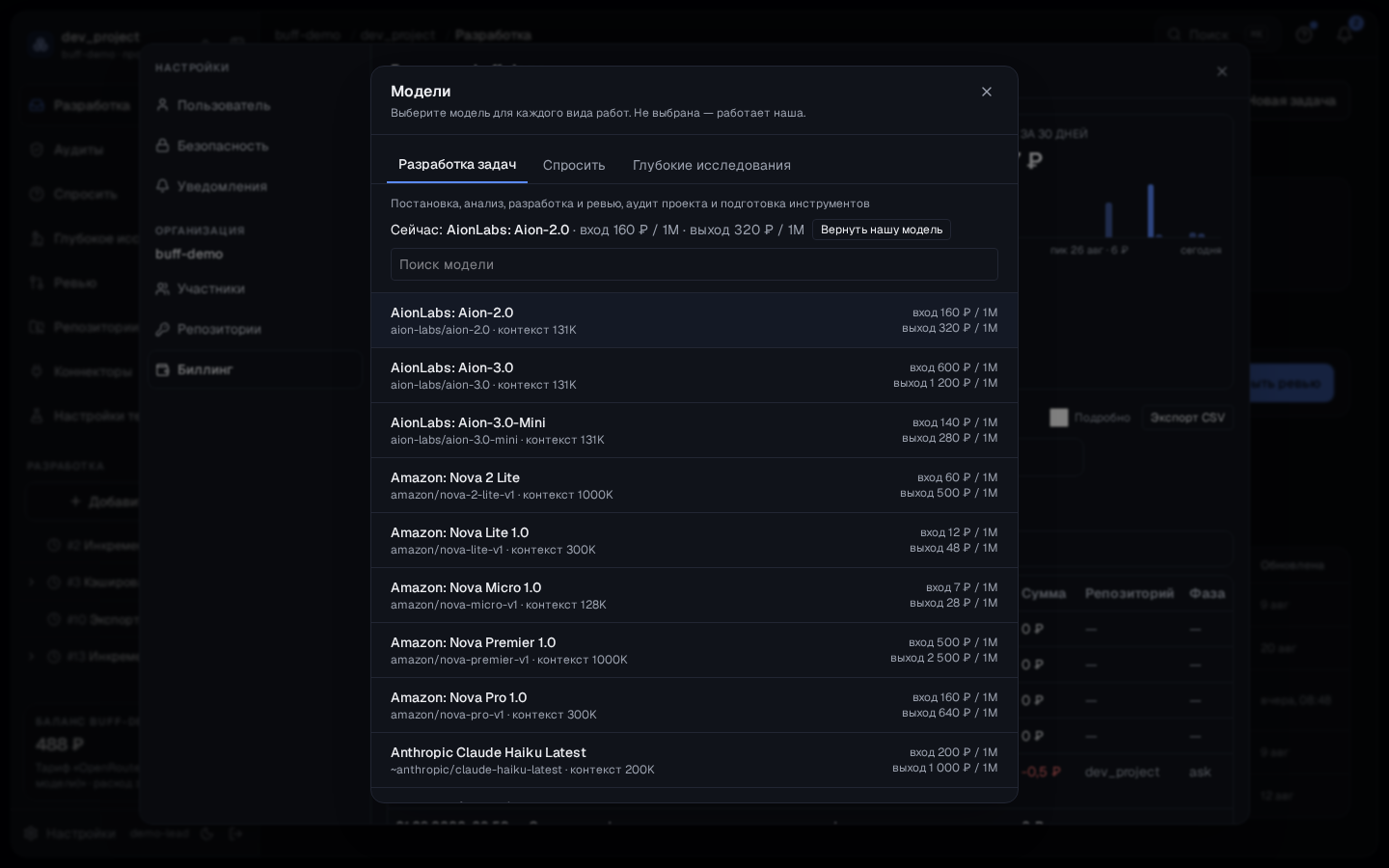Switch to the Разработка задач tab
The height and width of the screenshot is (868, 1389).
point(457,164)
